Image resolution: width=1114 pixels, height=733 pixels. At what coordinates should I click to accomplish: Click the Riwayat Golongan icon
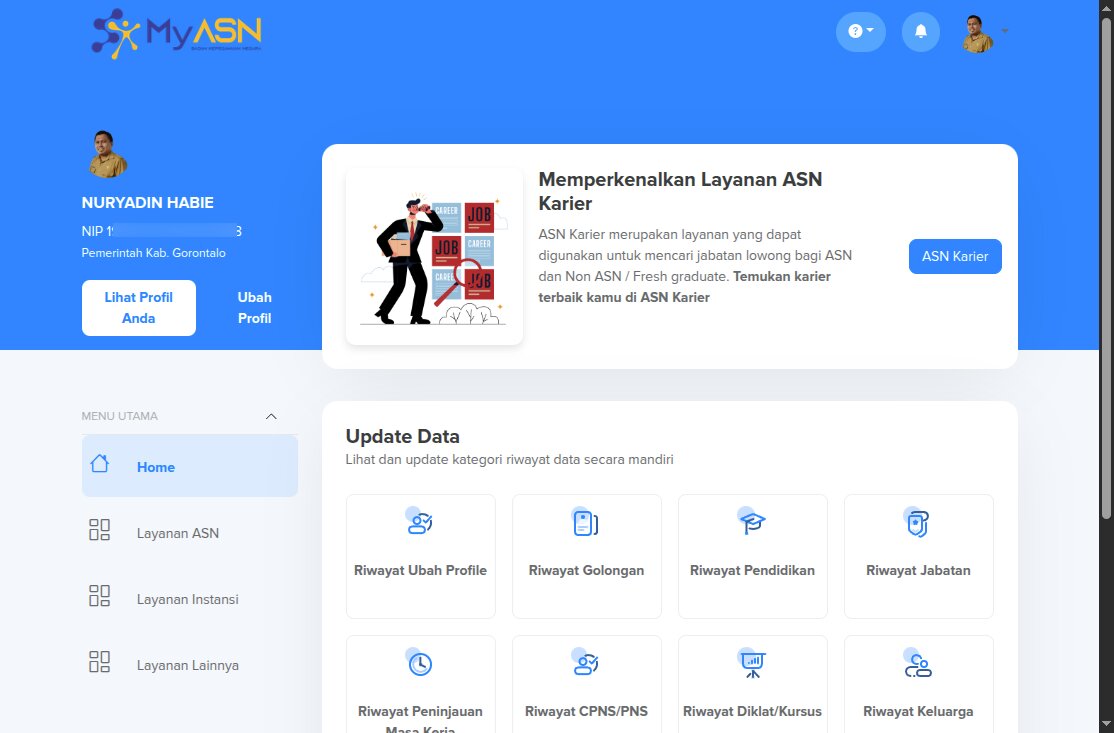pyautogui.click(x=586, y=522)
